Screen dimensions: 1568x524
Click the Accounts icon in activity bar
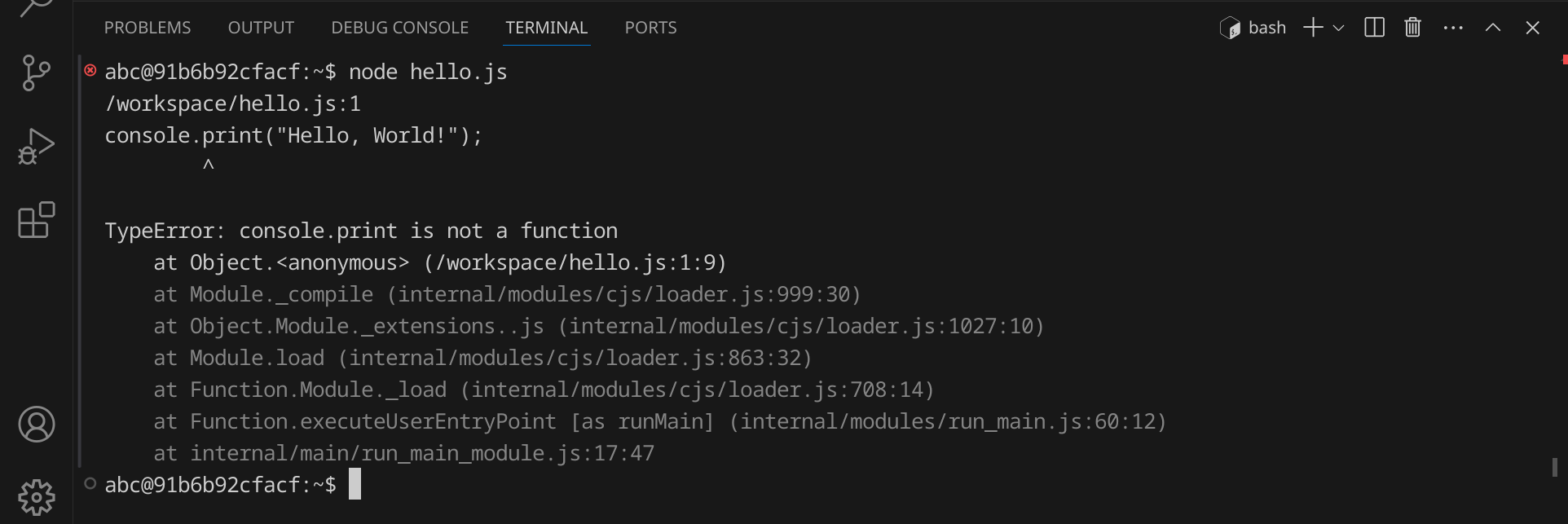(x=36, y=425)
